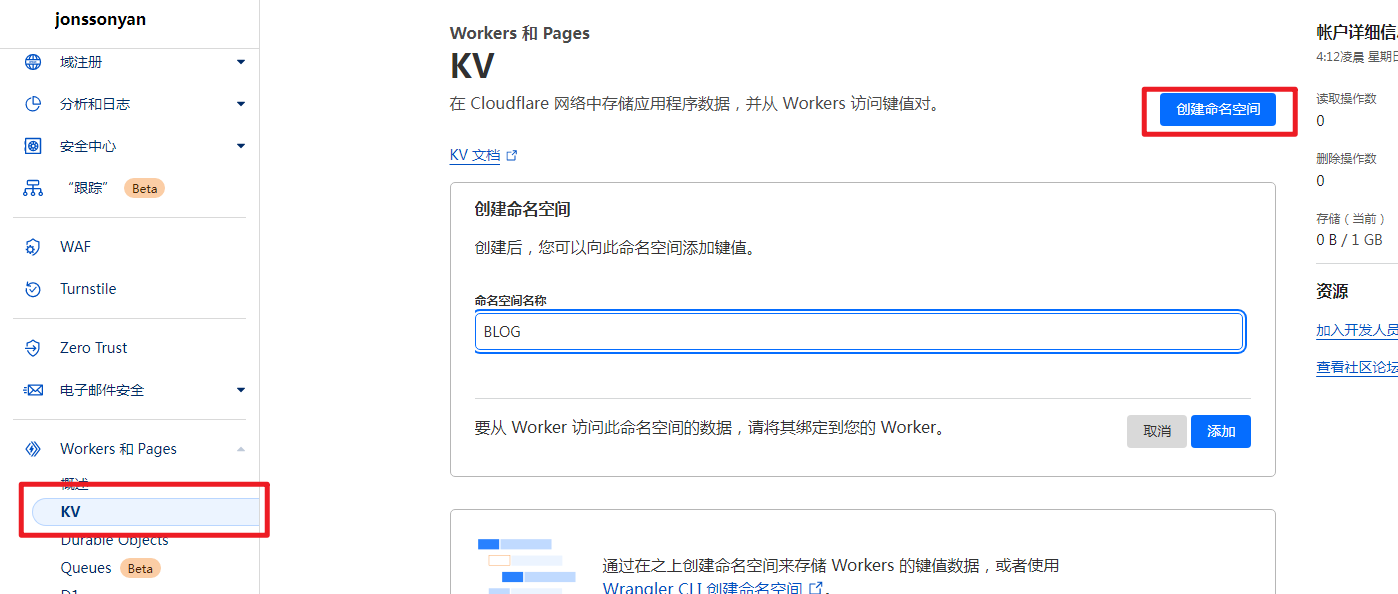Click the pie chart icon for 分析和日志

click(33, 104)
